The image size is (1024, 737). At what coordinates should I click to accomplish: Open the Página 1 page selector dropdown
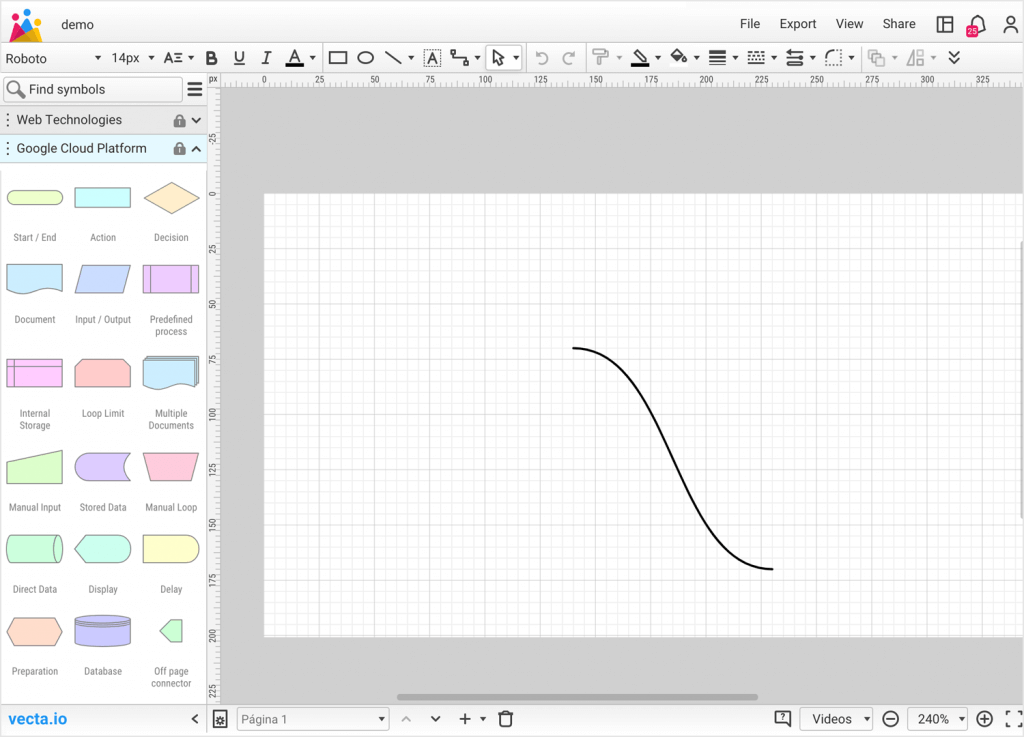point(312,718)
